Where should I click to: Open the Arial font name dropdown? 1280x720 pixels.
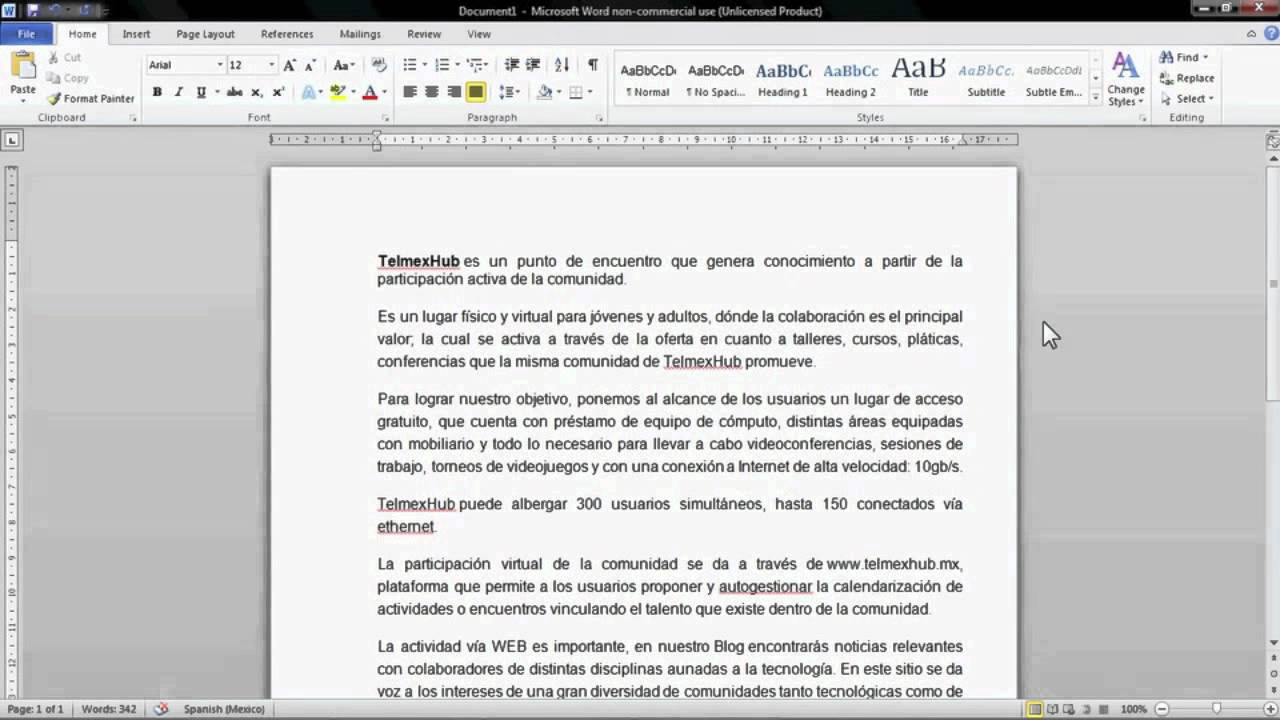pyautogui.click(x=220, y=65)
